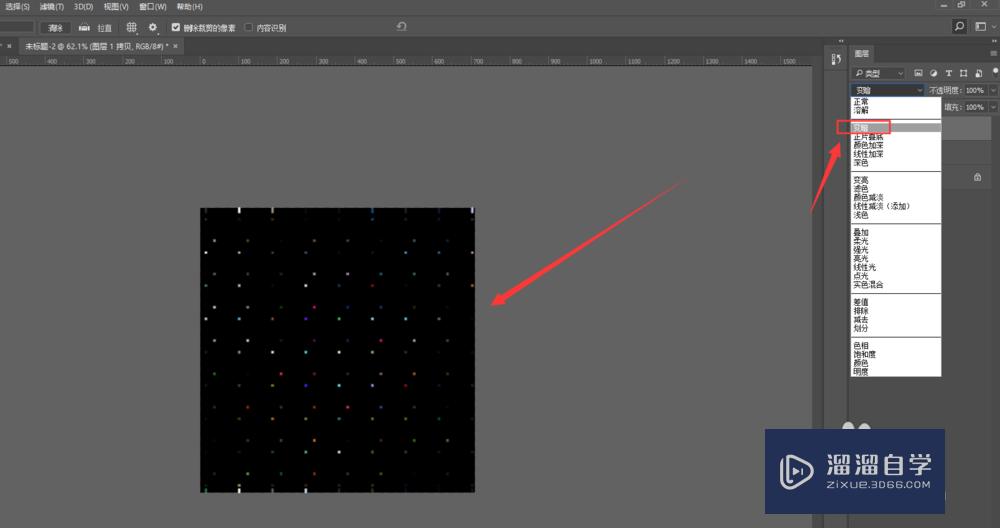
Task: Open the crop overlay grid options
Action: [x=131, y=27]
